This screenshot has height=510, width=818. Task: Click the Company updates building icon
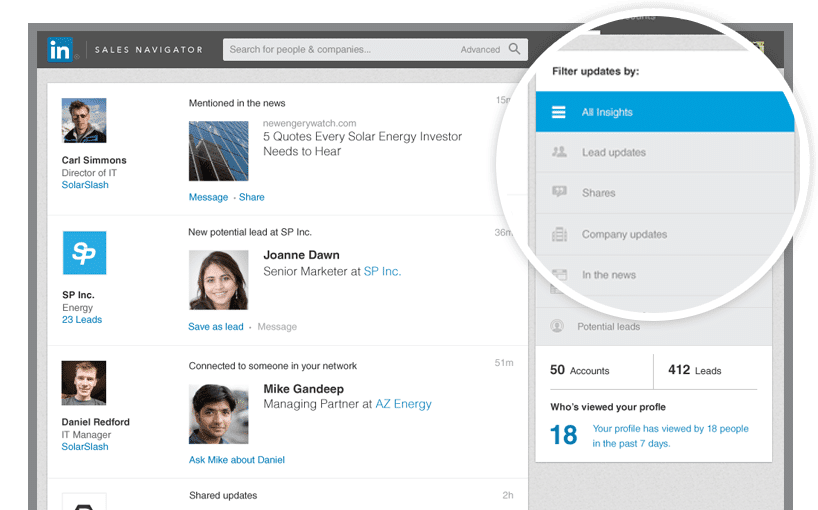[559, 234]
